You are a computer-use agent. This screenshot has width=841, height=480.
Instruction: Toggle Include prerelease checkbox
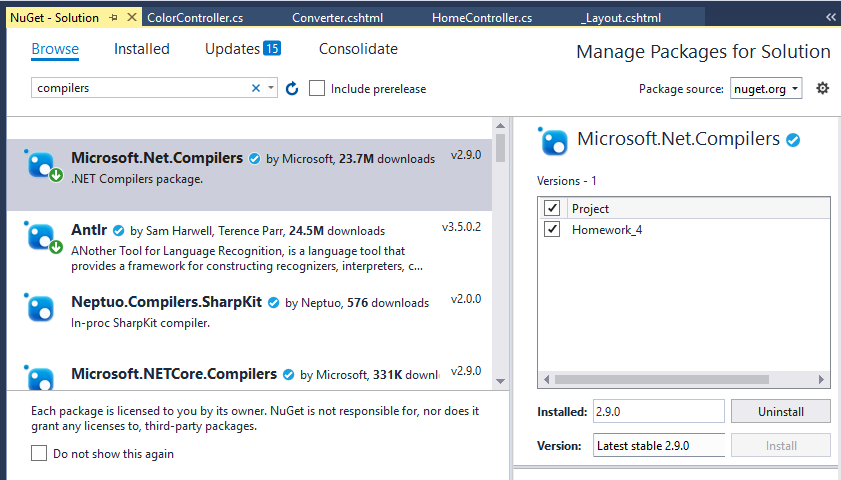[x=317, y=88]
